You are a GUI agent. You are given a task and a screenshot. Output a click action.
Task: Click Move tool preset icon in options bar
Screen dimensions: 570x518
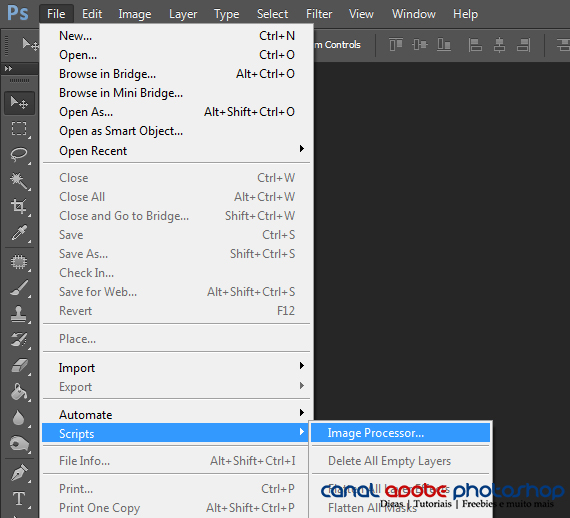pyautogui.click(x=31, y=45)
